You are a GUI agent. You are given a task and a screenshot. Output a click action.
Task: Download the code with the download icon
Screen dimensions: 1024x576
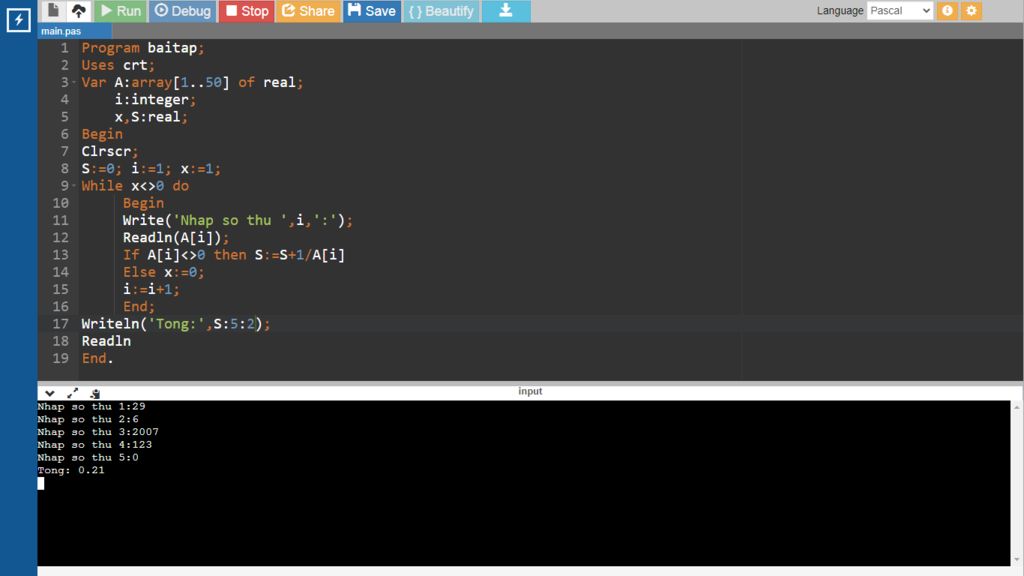(x=505, y=10)
